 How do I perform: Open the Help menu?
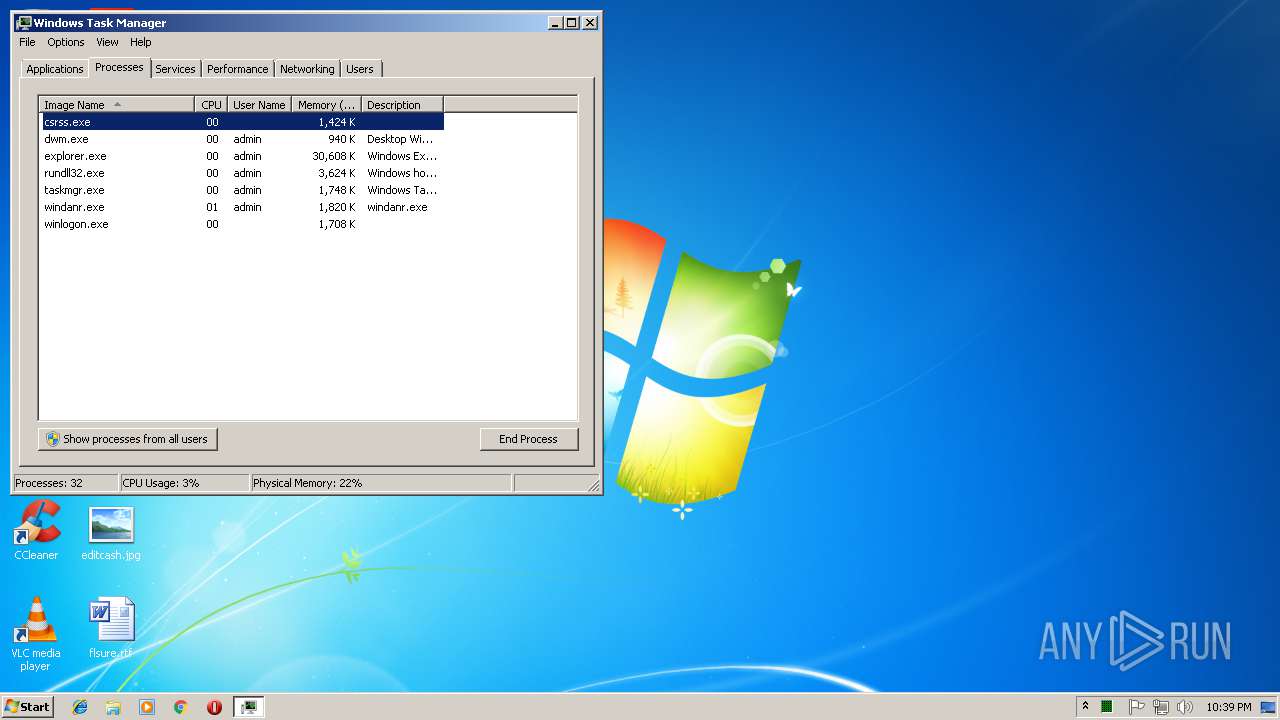[x=141, y=42]
